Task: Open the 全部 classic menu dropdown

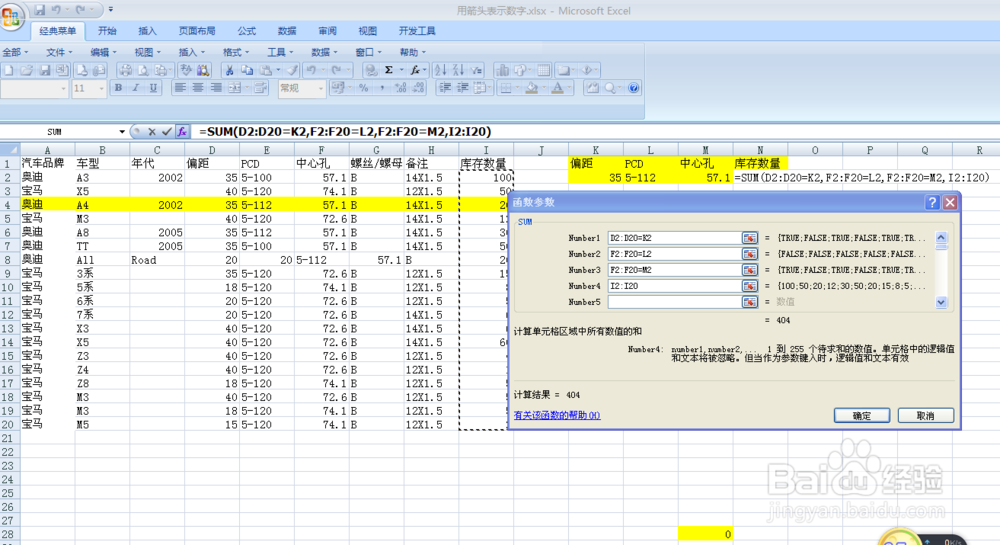Action: [x=15, y=52]
